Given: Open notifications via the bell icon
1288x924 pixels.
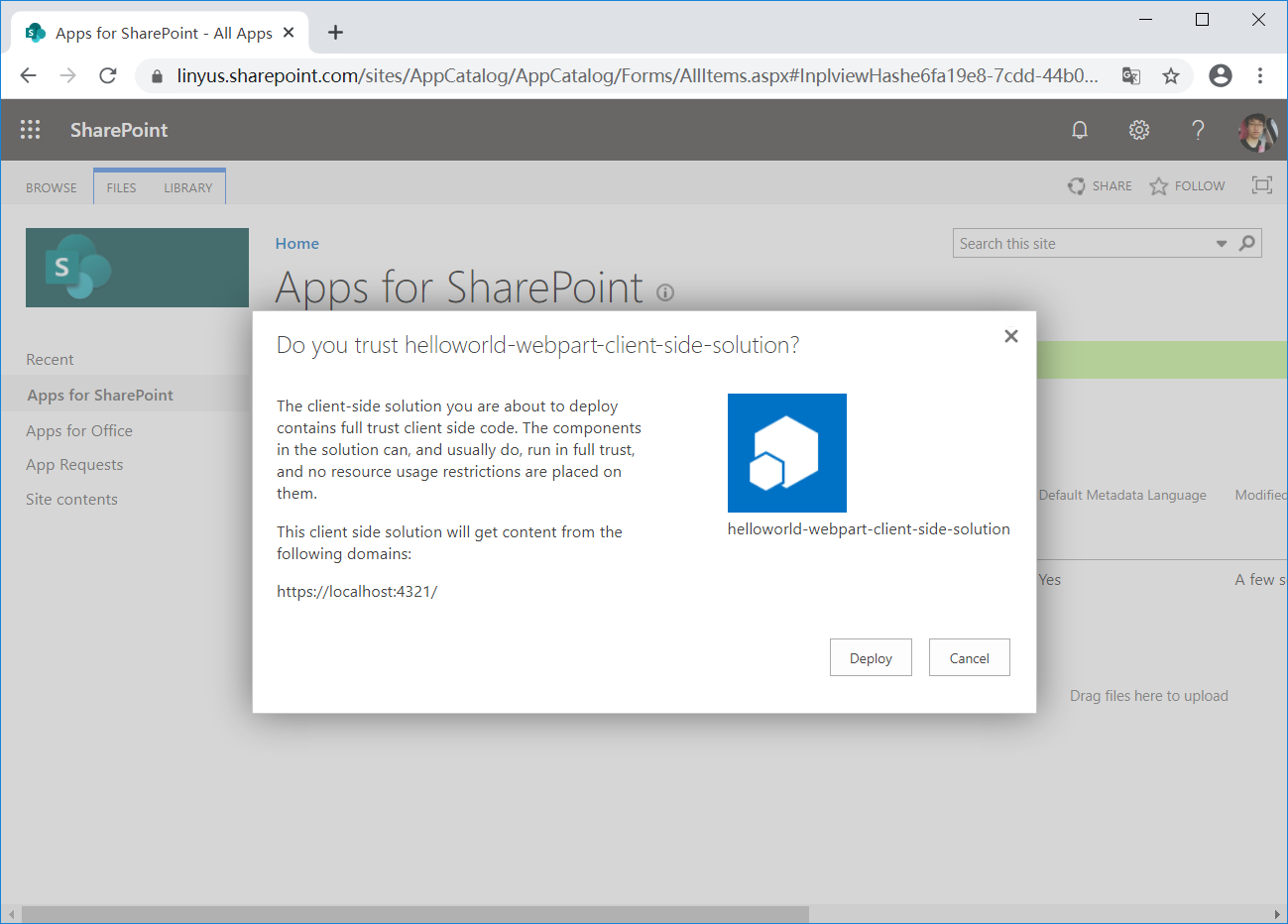Looking at the screenshot, I should pos(1080,130).
